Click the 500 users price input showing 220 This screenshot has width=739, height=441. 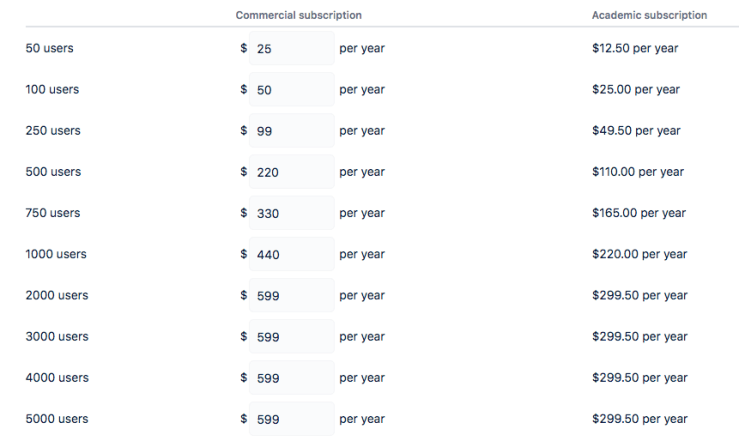click(x=291, y=172)
